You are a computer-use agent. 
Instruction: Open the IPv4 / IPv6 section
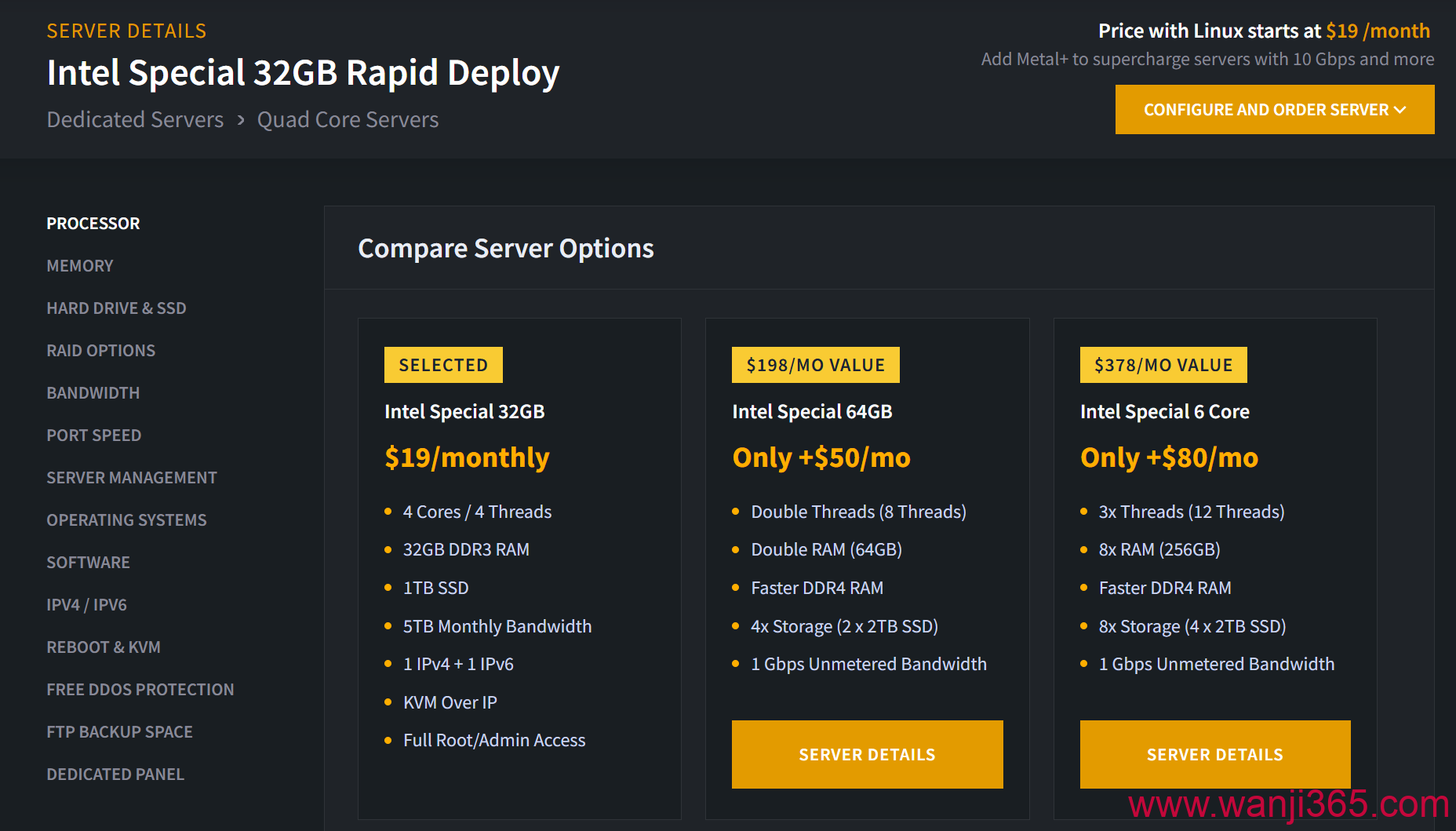(86, 605)
